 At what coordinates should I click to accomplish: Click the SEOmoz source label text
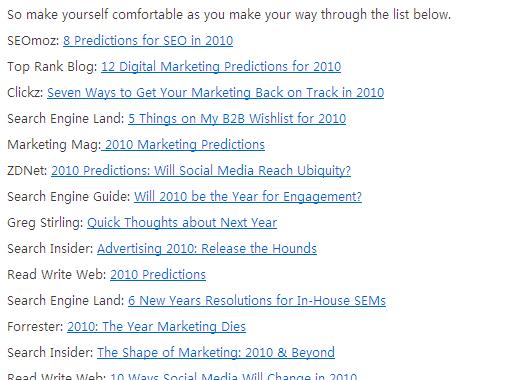tap(33, 41)
